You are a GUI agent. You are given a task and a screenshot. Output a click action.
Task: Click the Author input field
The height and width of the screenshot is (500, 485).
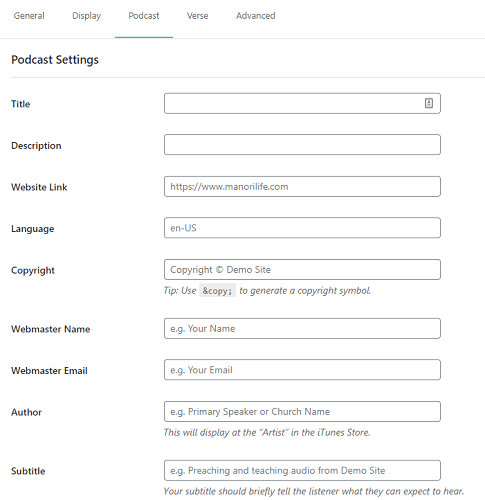(302, 412)
